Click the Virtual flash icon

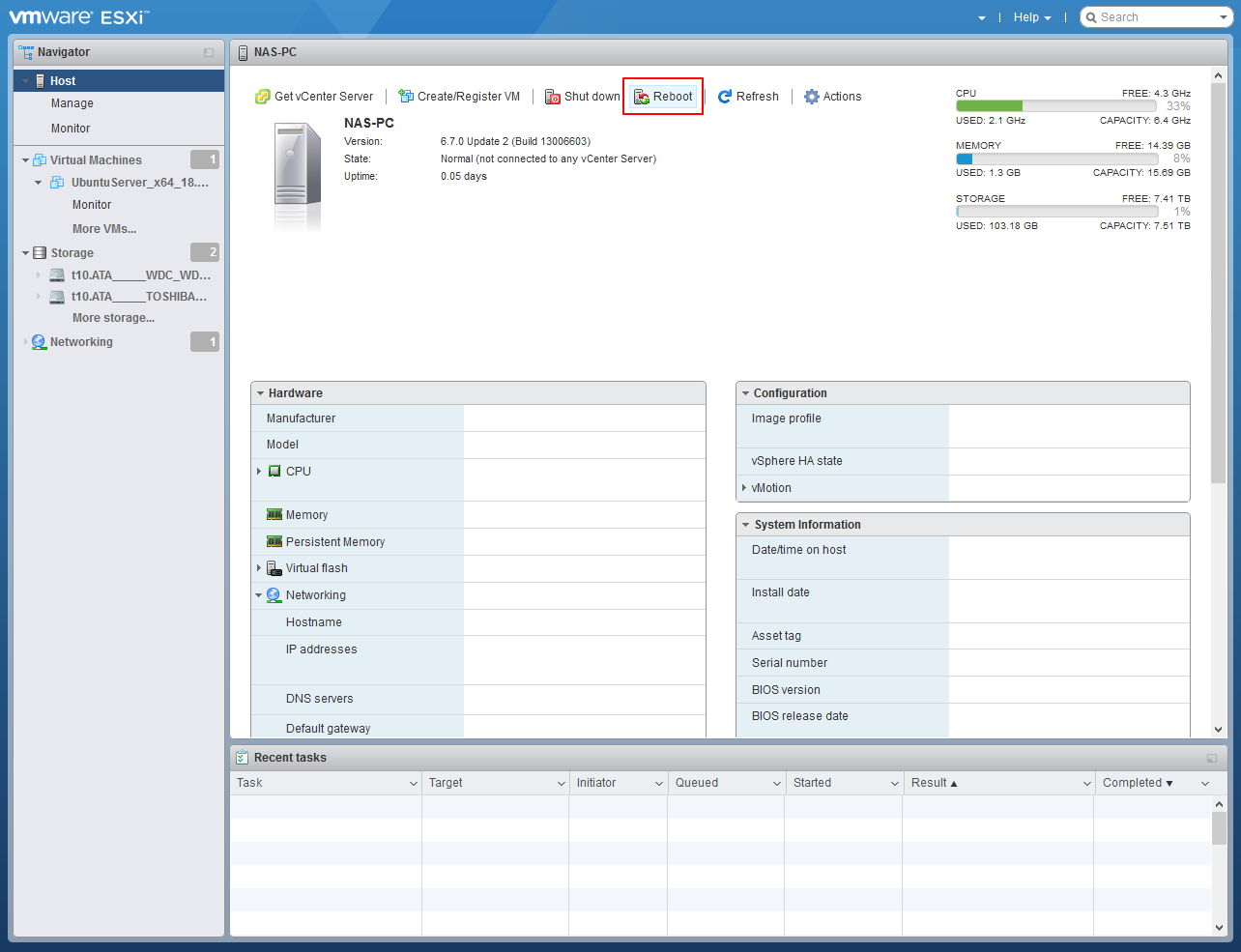[x=274, y=568]
